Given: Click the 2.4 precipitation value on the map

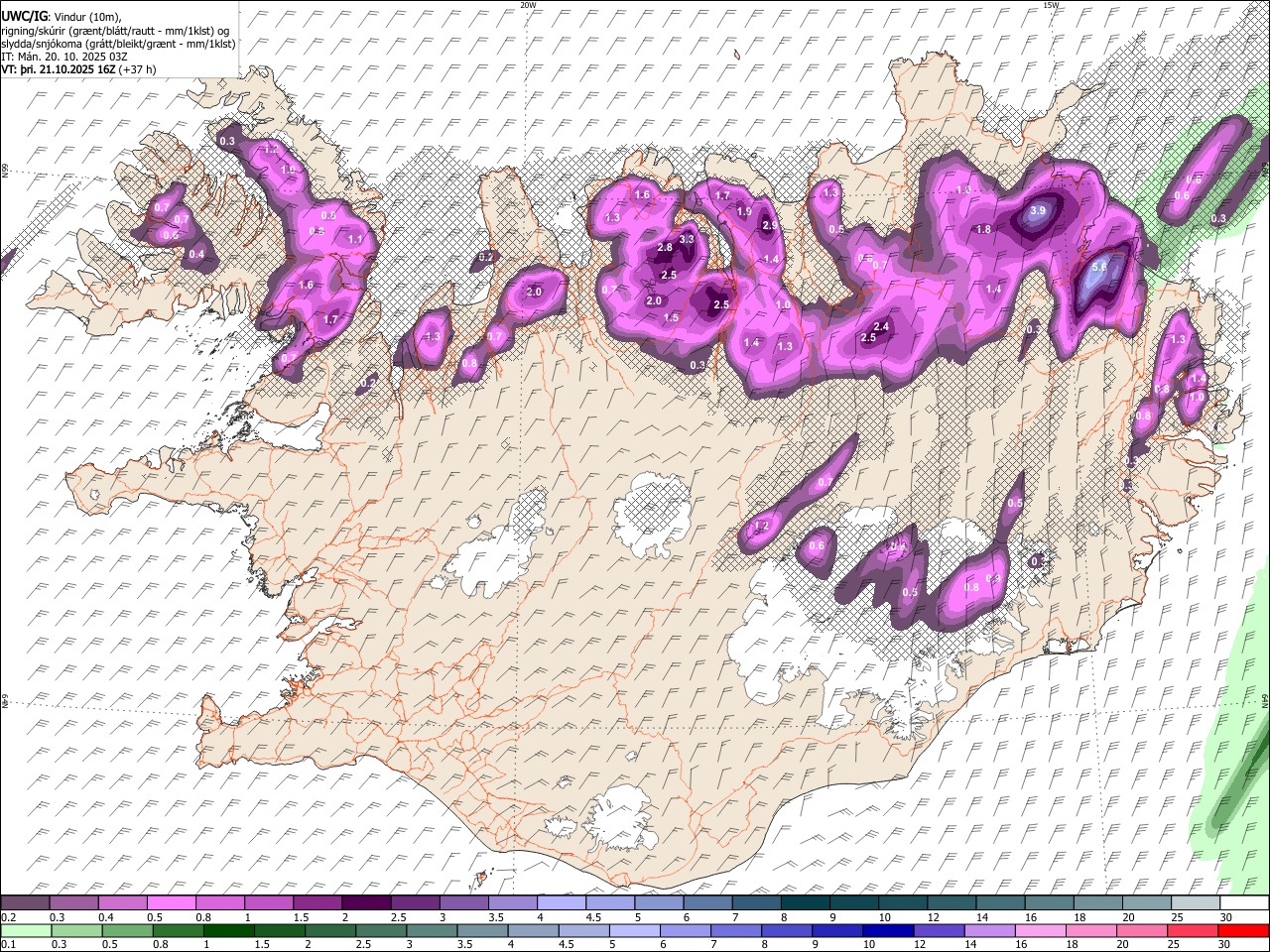Looking at the screenshot, I should (880, 326).
